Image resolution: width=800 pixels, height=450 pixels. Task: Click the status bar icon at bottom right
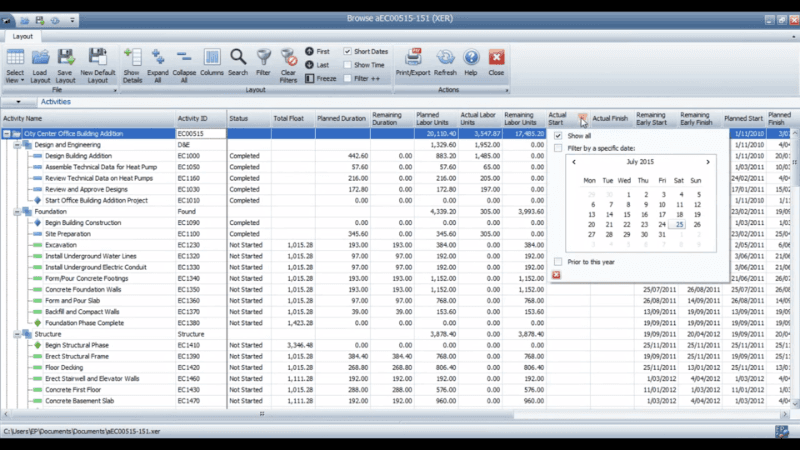coord(782,432)
